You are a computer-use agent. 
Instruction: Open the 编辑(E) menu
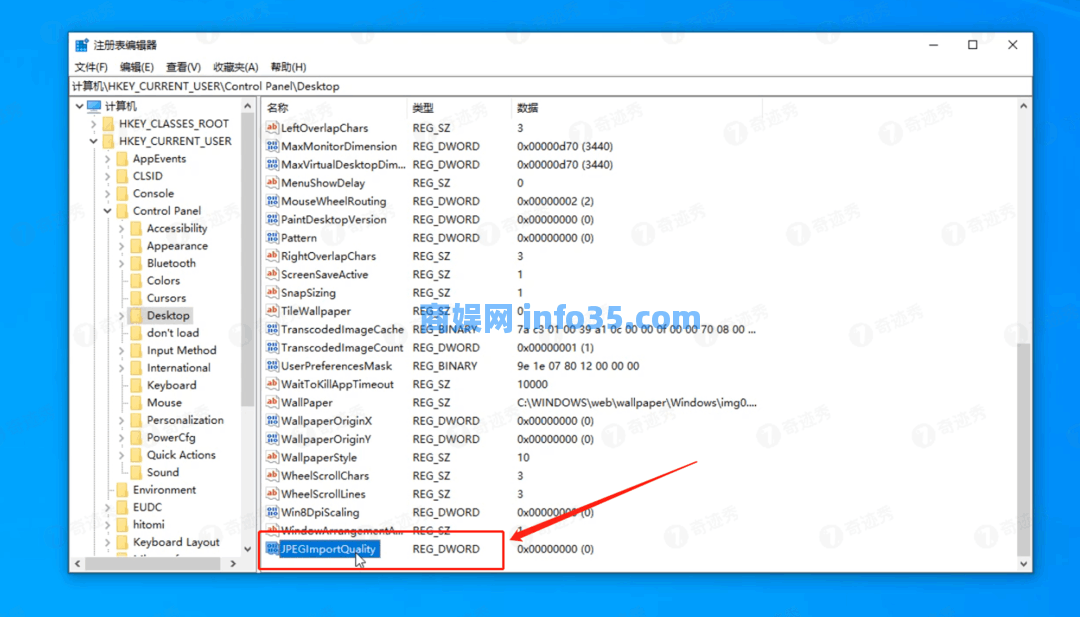(x=137, y=66)
